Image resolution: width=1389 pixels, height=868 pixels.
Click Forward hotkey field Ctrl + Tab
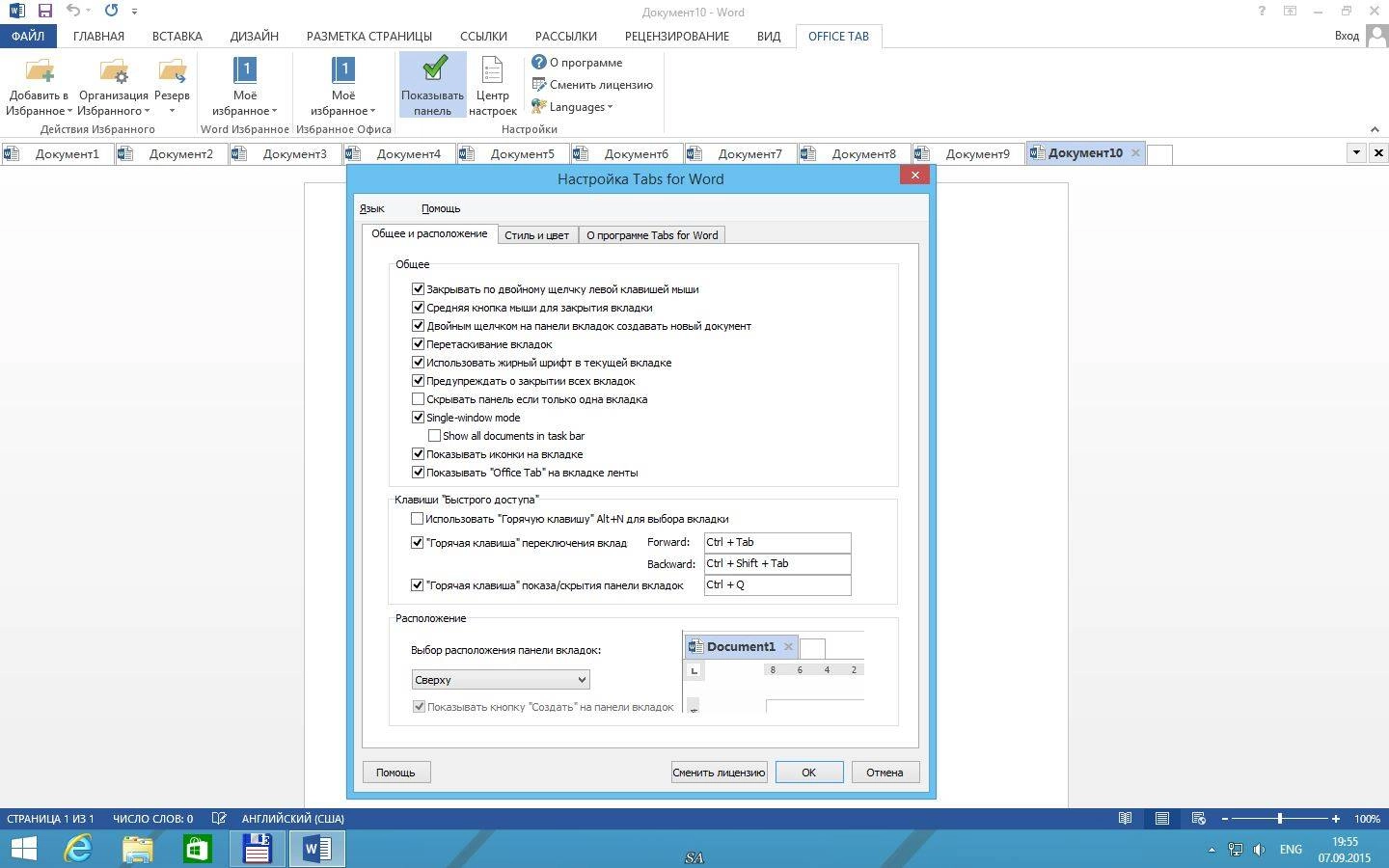pyautogui.click(x=777, y=542)
